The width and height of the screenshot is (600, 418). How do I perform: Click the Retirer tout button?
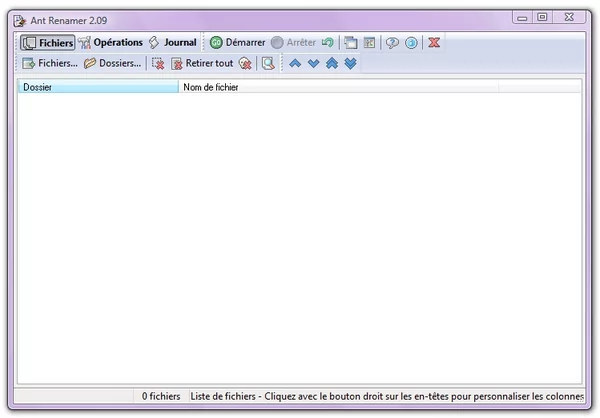[202, 63]
